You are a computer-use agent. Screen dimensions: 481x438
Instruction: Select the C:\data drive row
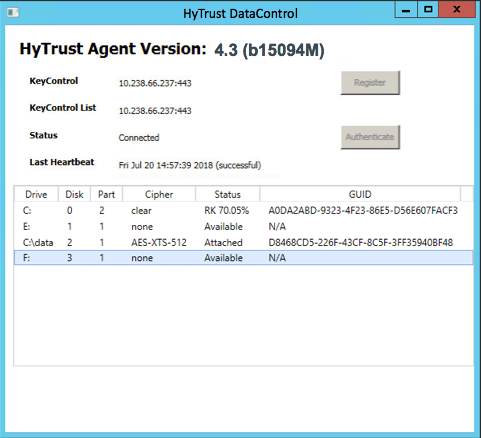[243, 242]
